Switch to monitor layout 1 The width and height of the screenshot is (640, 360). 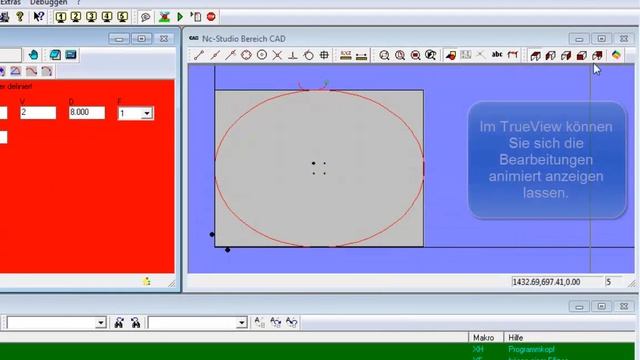pyautogui.click(x=60, y=17)
